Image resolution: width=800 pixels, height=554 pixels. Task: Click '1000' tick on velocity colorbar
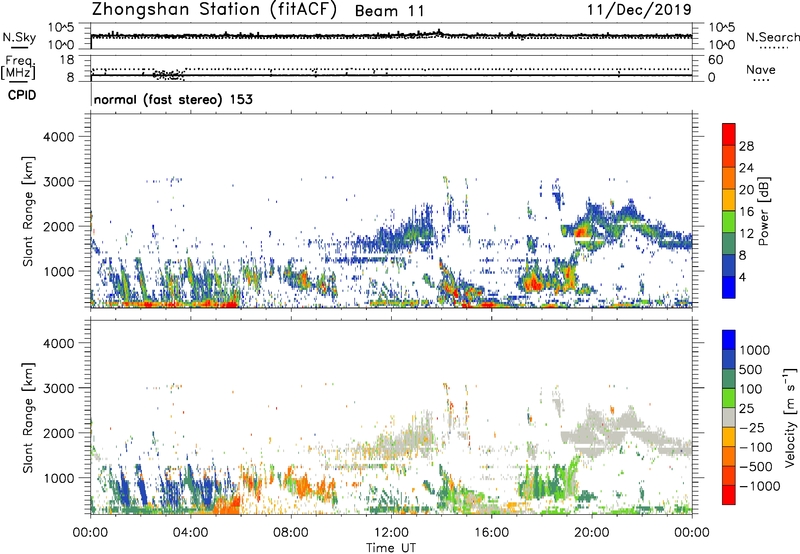[754, 350]
